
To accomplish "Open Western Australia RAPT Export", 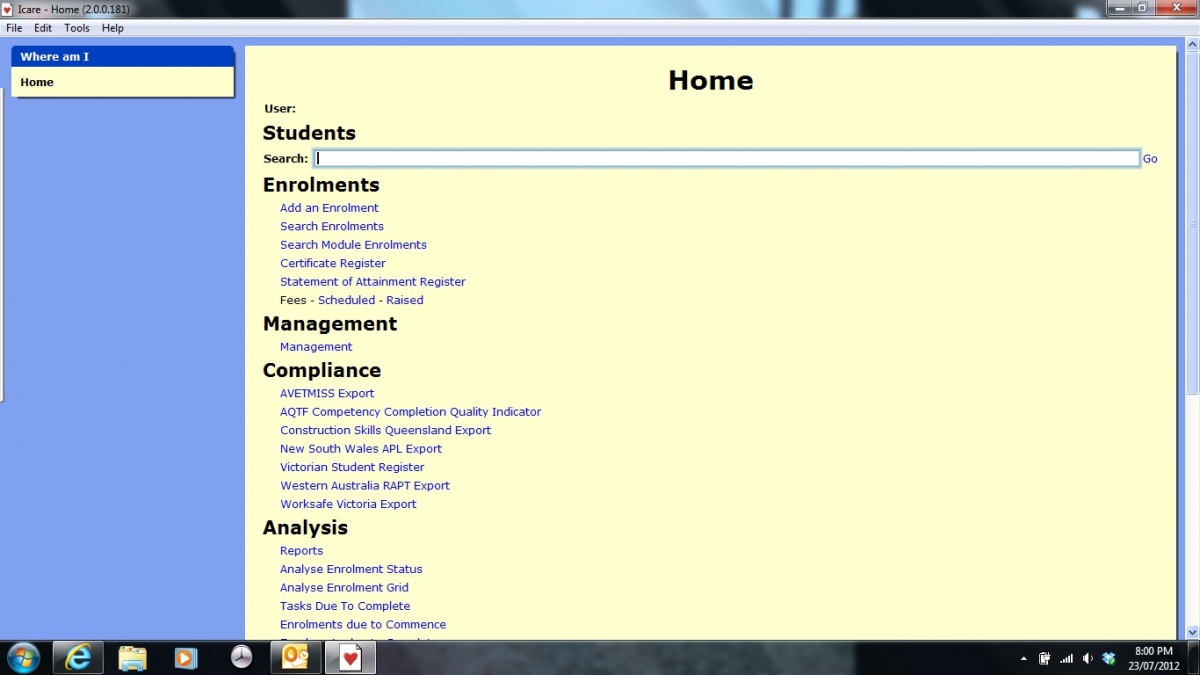I will click(365, 486).
